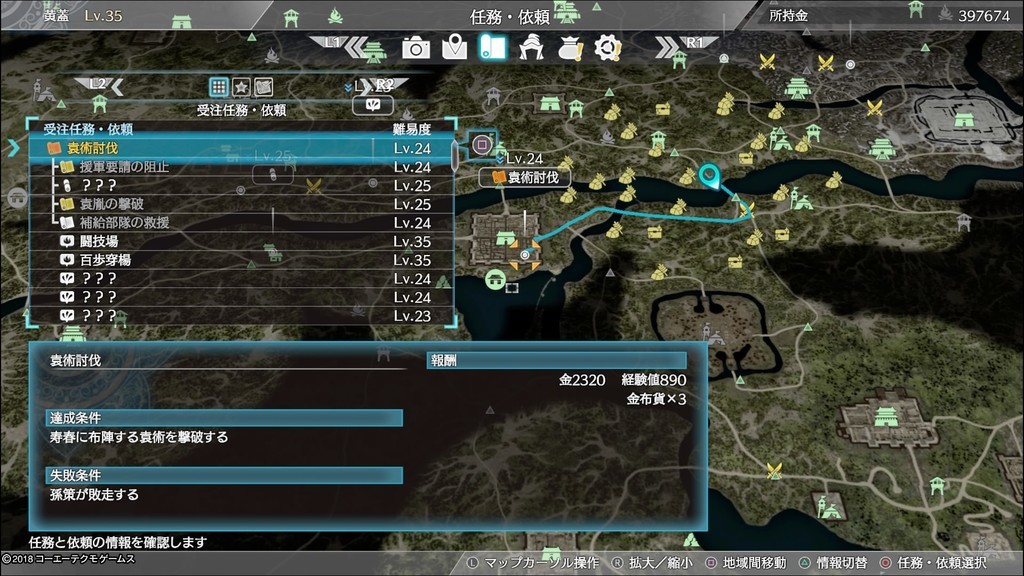Click the 黄蓋 Lv.35 character label
Viewport: 1024px width, 576px height.
point(83,16)
